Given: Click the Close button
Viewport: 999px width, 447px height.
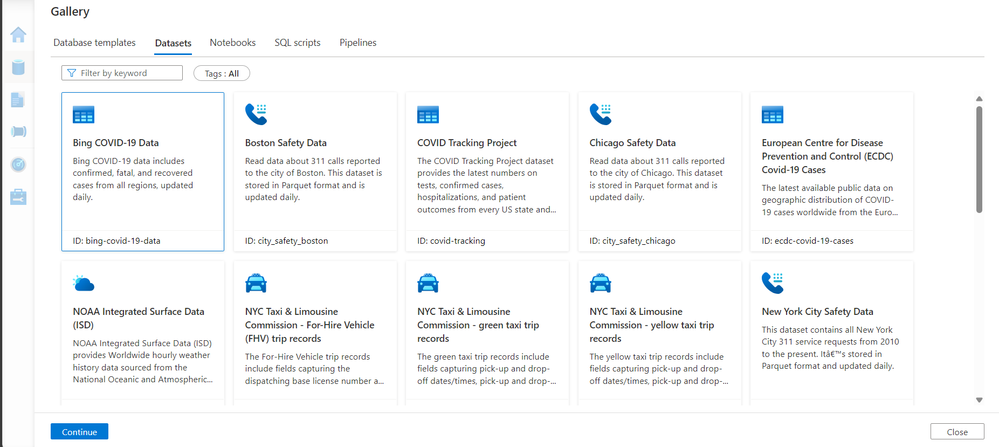Looking at the screenshot, I should [957, 432].
